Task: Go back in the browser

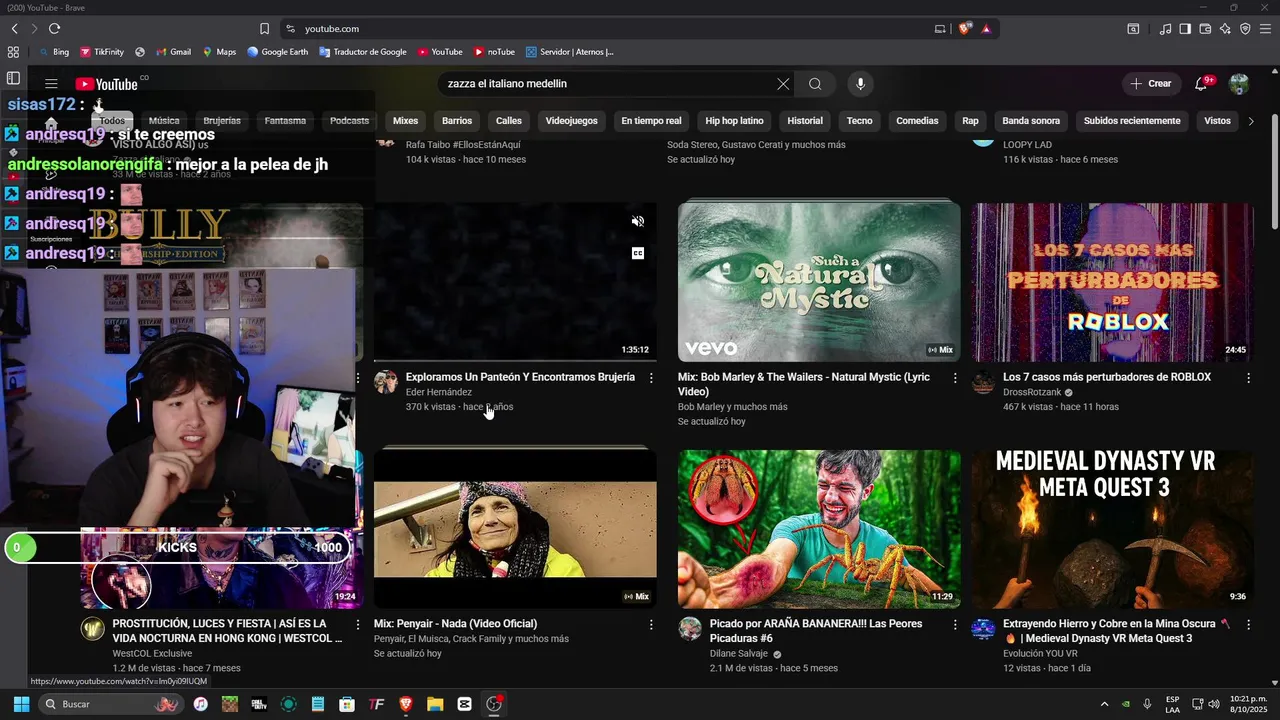Action: click(x=15, y=29)
